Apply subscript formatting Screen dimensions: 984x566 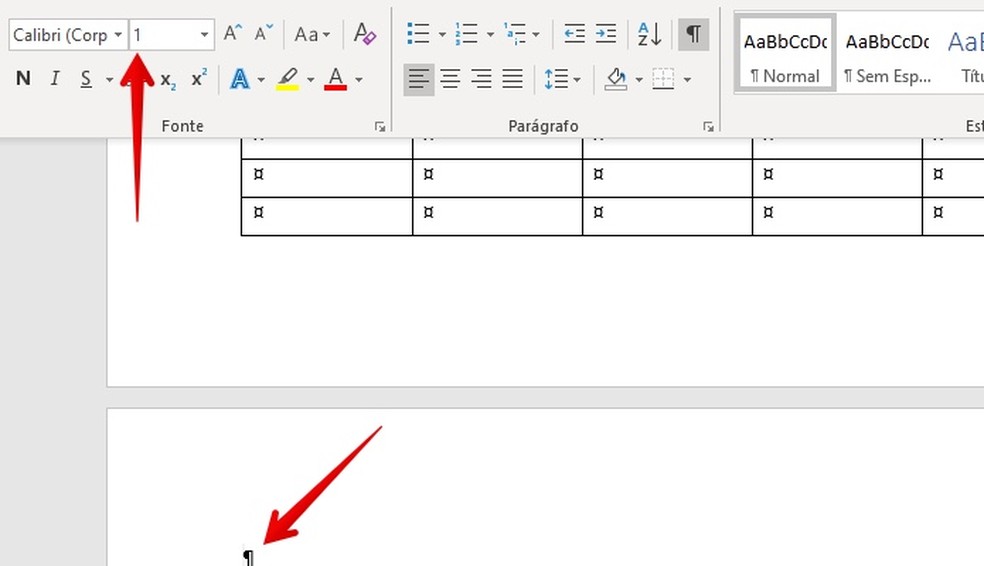coord(168,80)
